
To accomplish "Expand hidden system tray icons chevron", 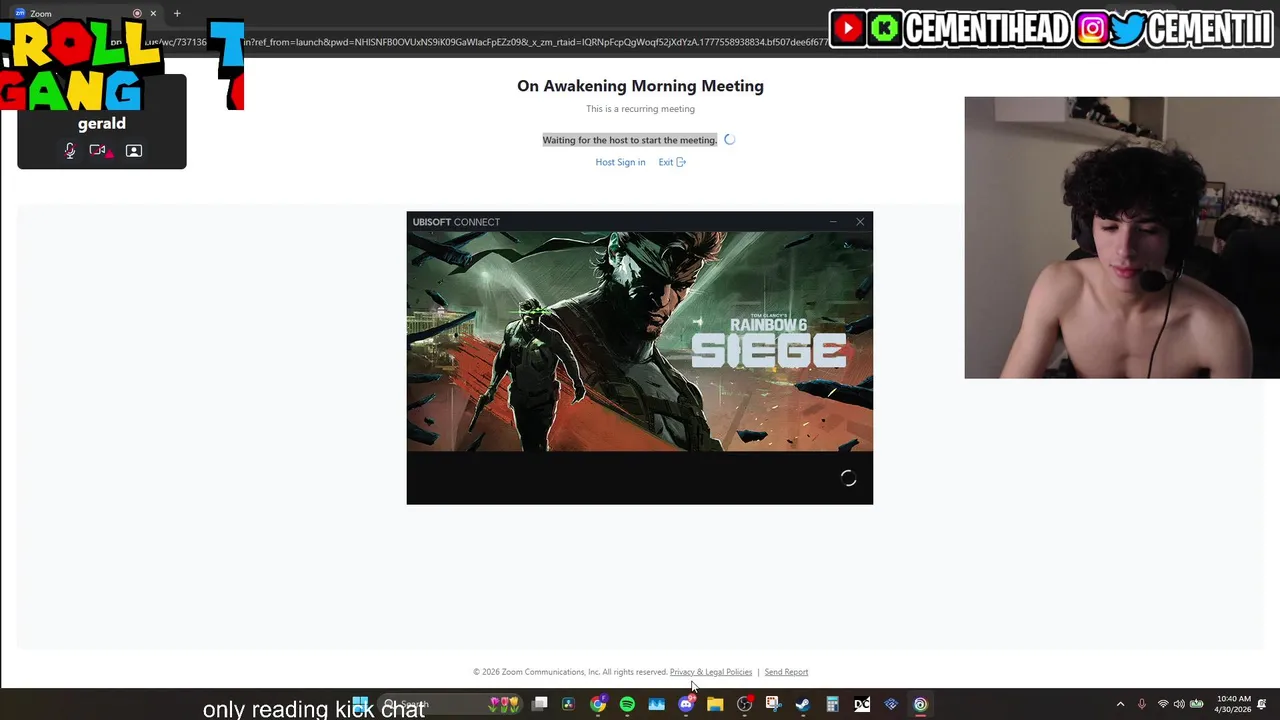I will click(1120, 704).
